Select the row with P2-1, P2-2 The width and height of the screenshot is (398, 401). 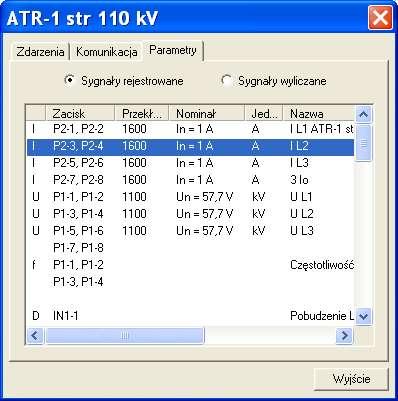point(190,129)
